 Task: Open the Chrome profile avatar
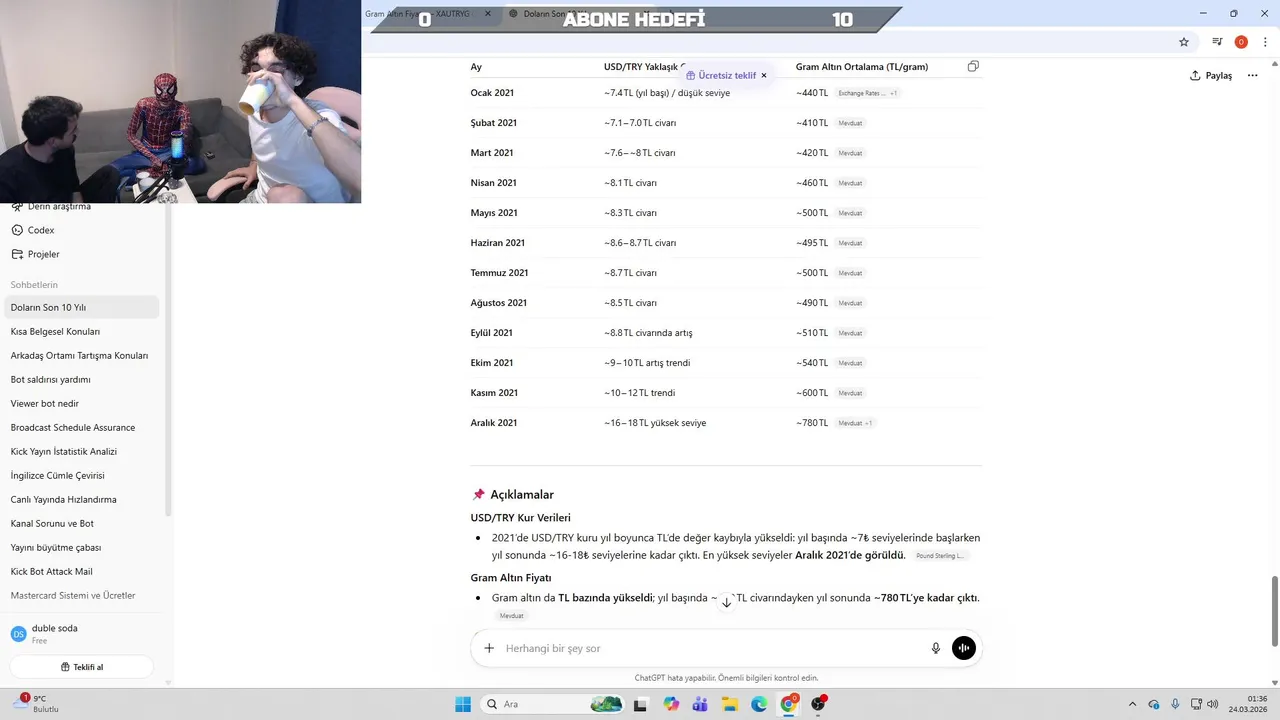pos(1241,42)
